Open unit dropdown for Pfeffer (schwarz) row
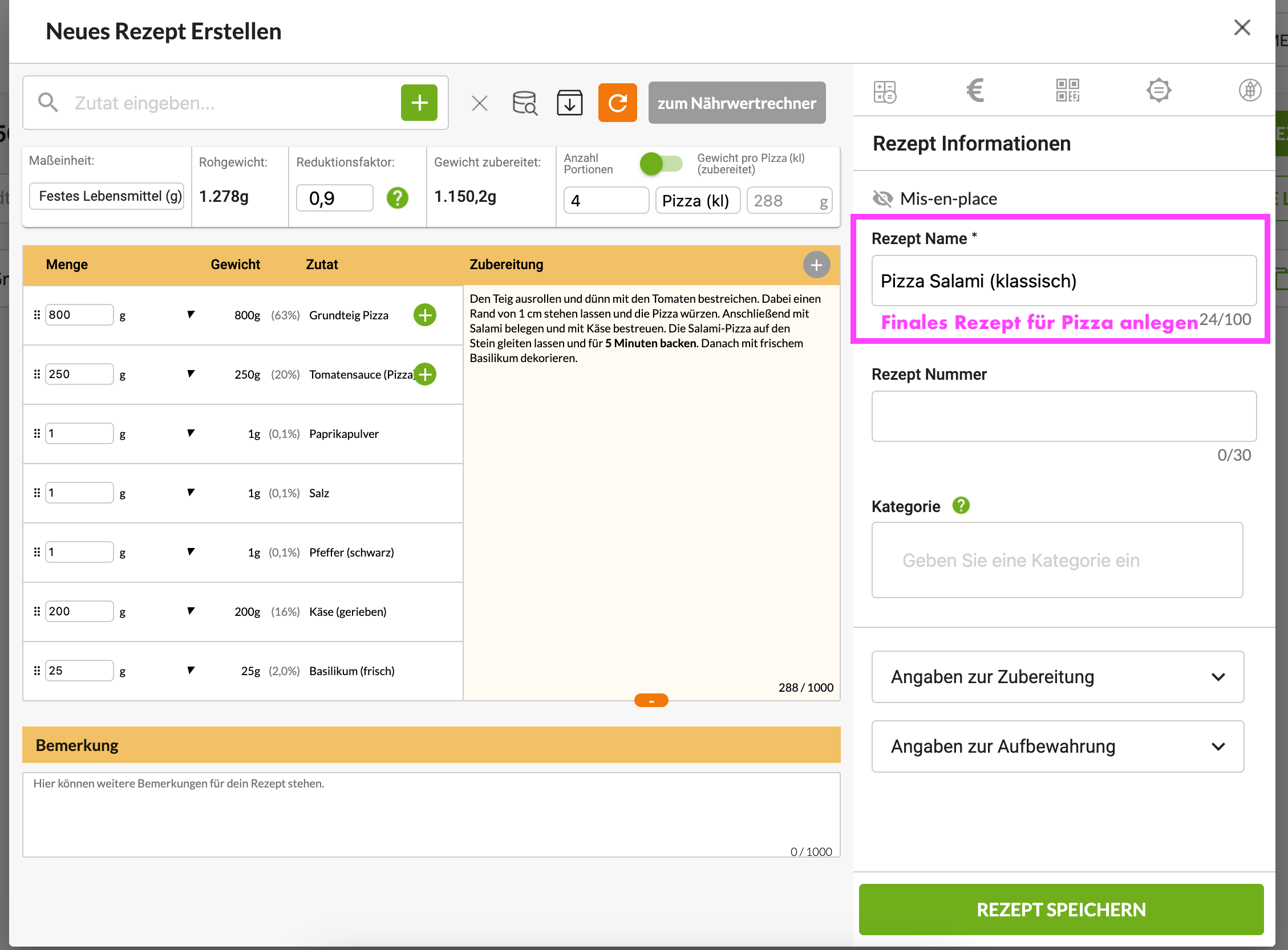The height and width of the screenshot is (950, 1288). [x=191, y=551]
